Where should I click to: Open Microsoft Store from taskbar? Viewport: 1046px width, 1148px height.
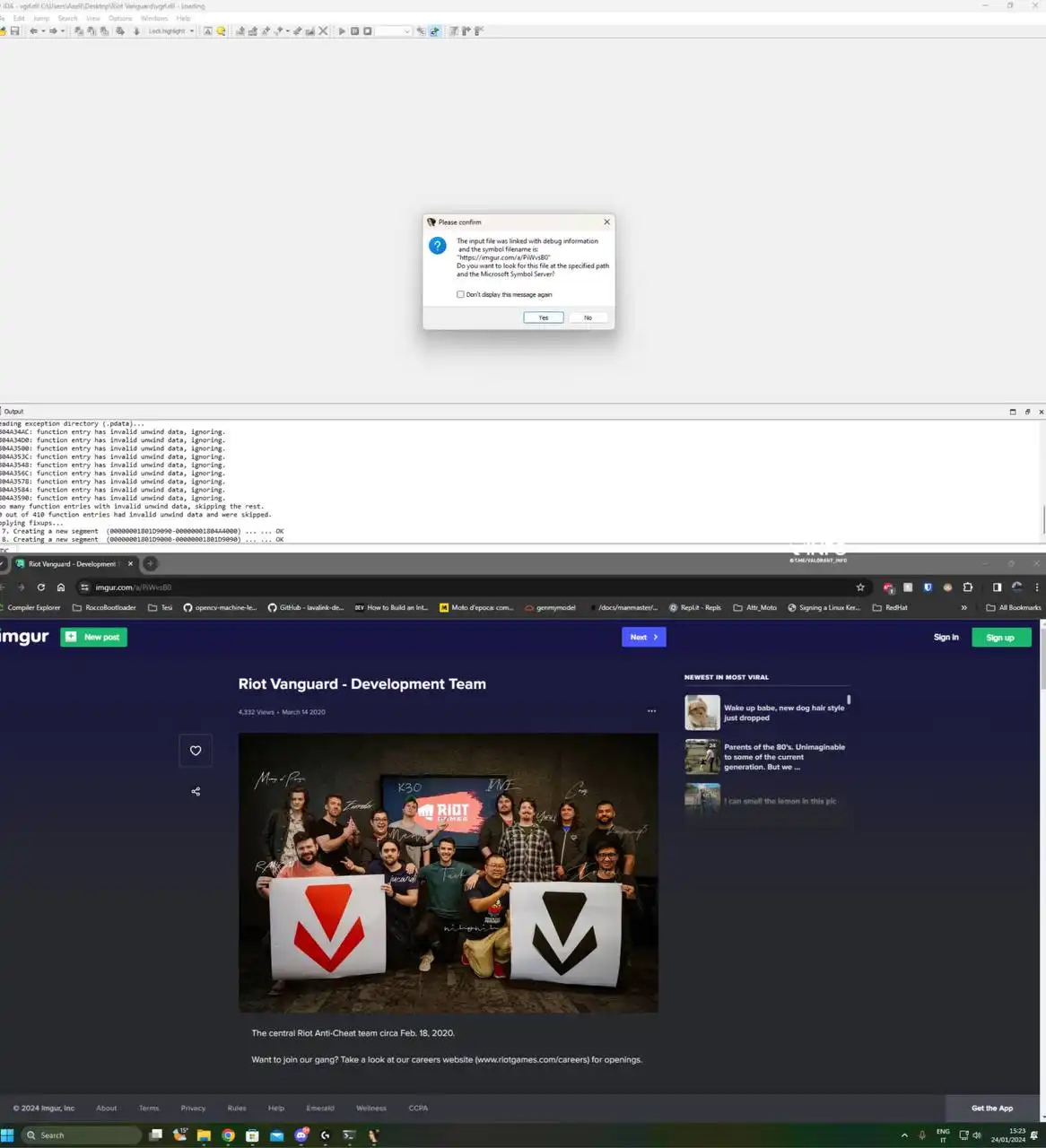click(252, 1135)
